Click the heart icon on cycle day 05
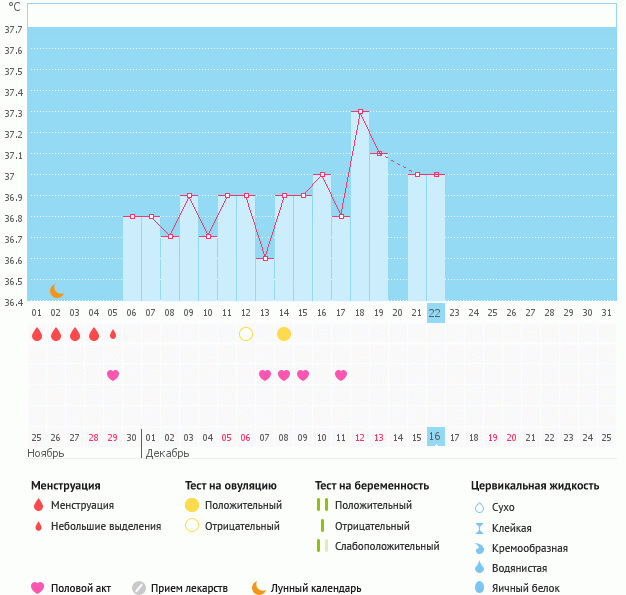626x595 pixels. 113,375
